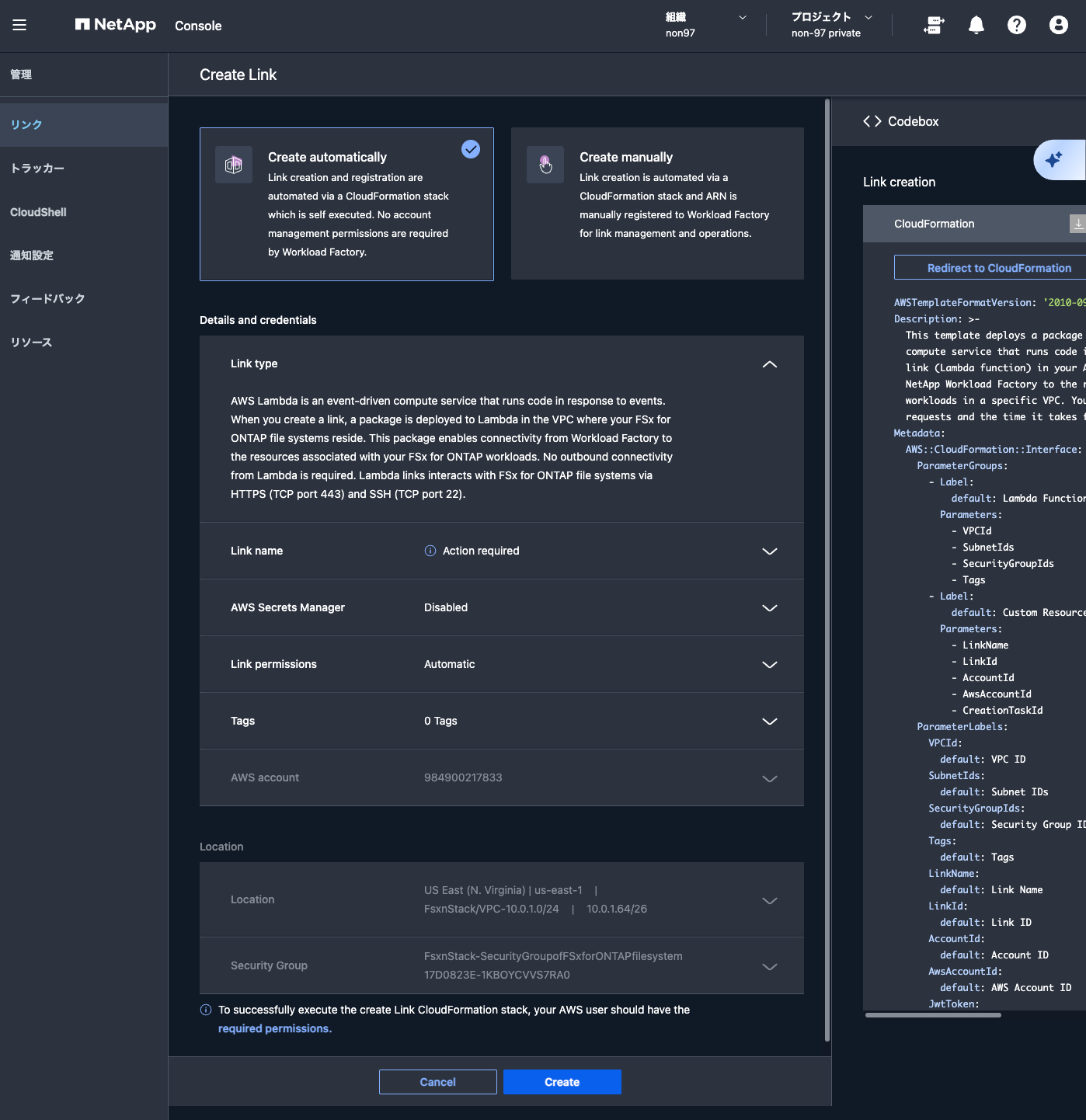Viewport: 1086px width, 1120px height.
Task: Open トラッカー in the sidebar
Action: pos(84,169)
